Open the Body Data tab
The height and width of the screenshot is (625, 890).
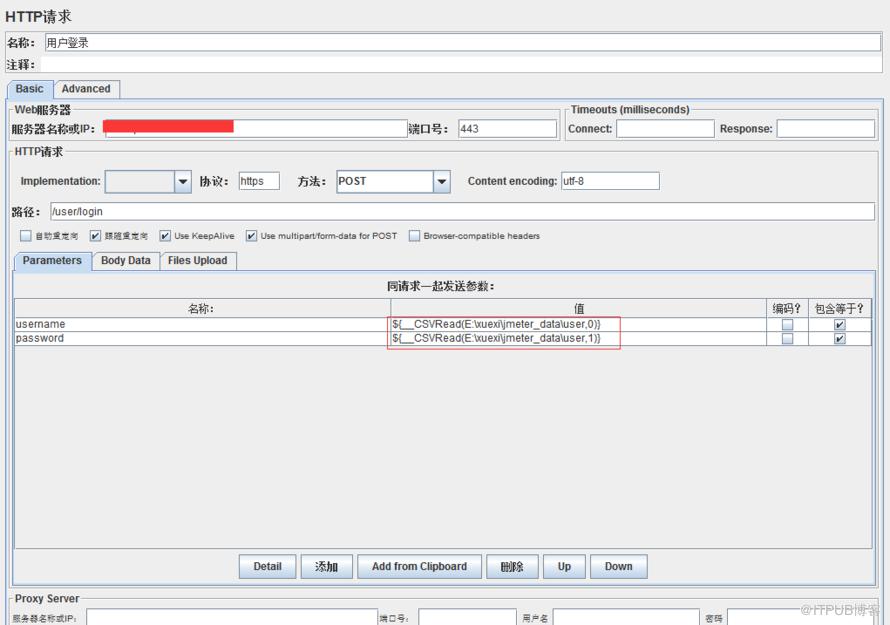click(x=125, y=261)
